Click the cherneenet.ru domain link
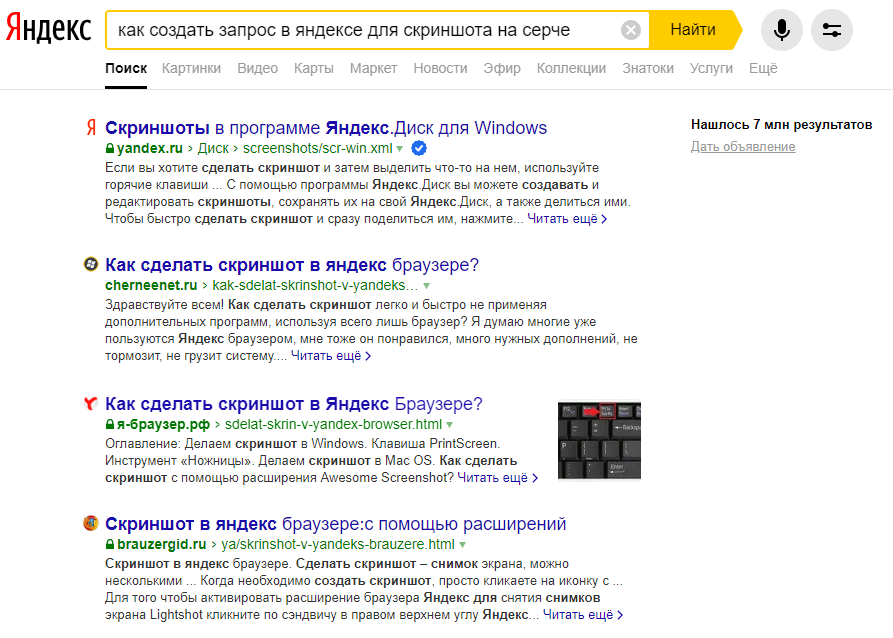 pyautogui.click(x=151, y=285)
